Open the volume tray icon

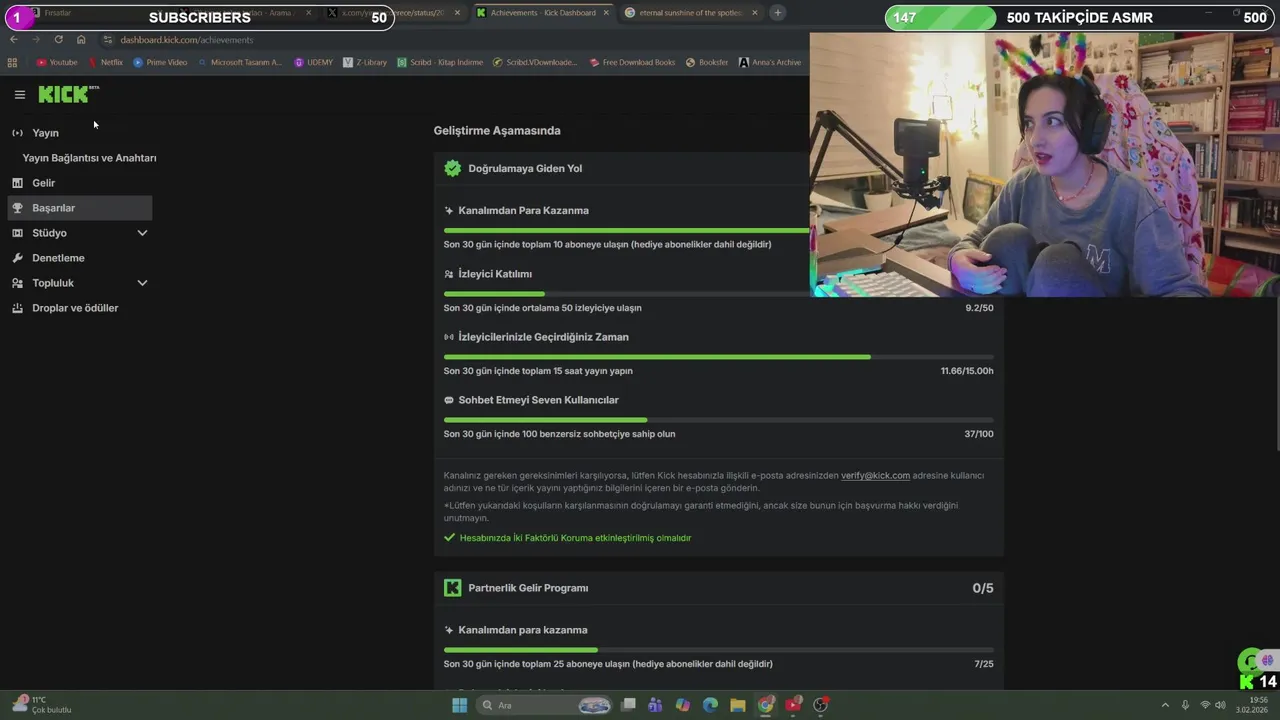[x=1221, y=705]
